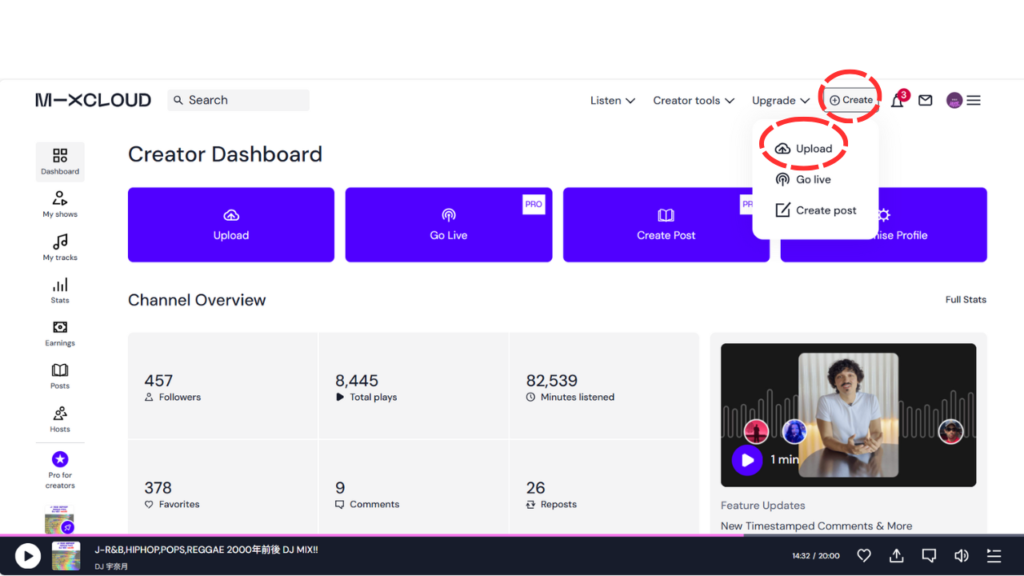Click the purple Go Live card button
Screen dimensions: 1024x576
click(x=448, y=225)
